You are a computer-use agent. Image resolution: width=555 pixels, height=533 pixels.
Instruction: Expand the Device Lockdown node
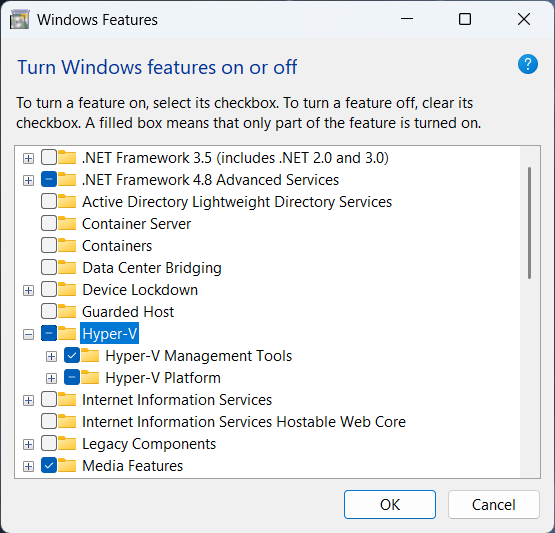click(28, 290)
